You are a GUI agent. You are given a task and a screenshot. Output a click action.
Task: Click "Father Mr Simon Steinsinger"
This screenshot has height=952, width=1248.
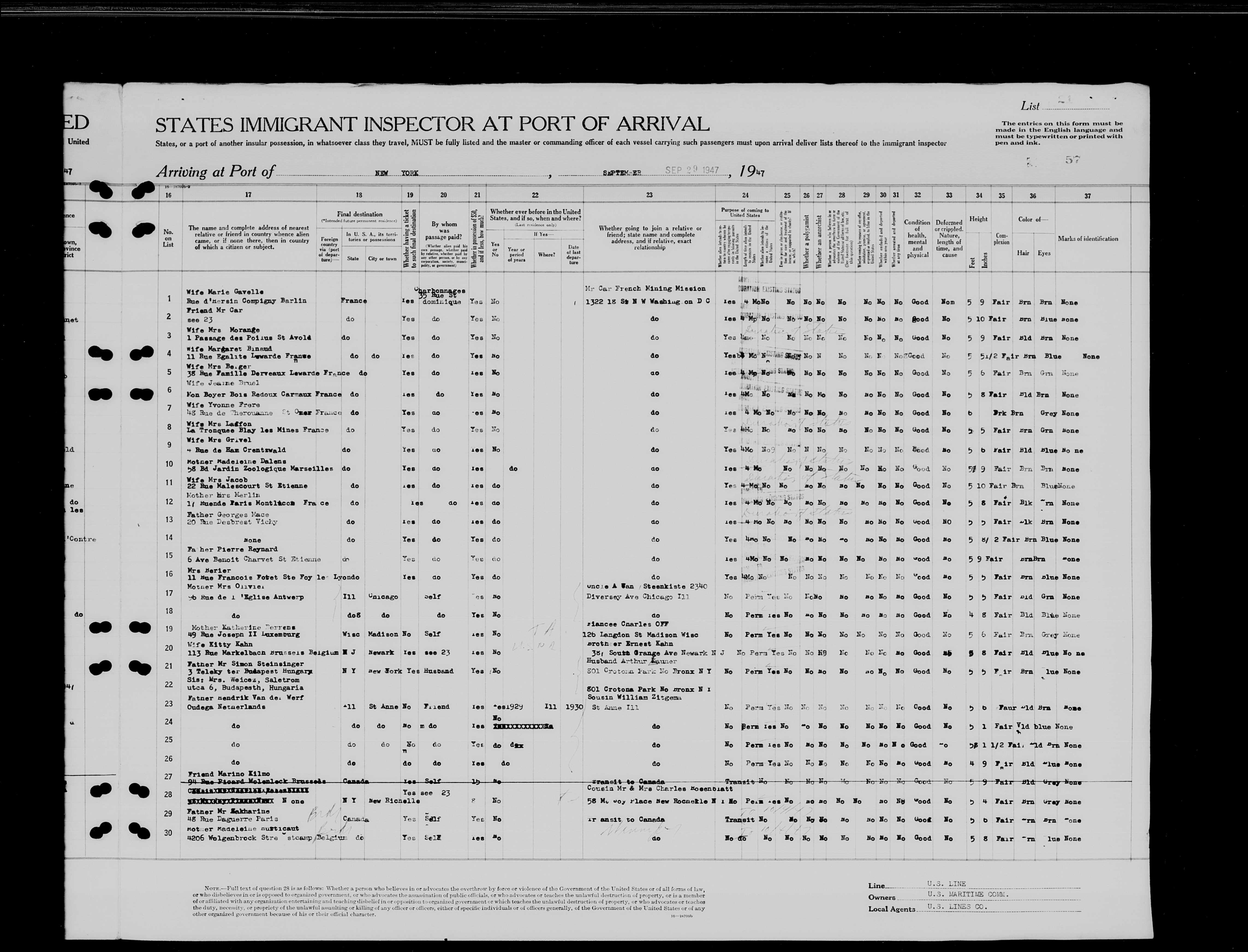(245, 664)
